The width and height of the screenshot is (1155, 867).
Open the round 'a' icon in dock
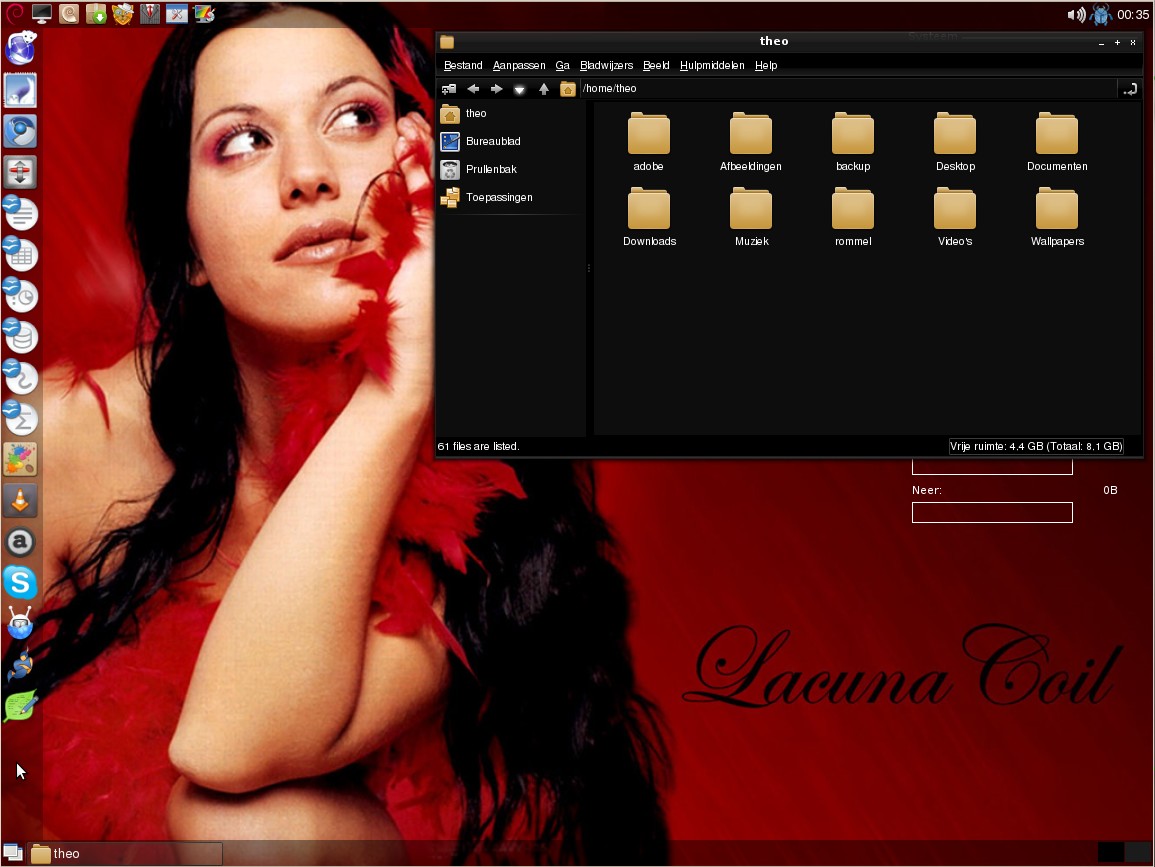(21, 542)
